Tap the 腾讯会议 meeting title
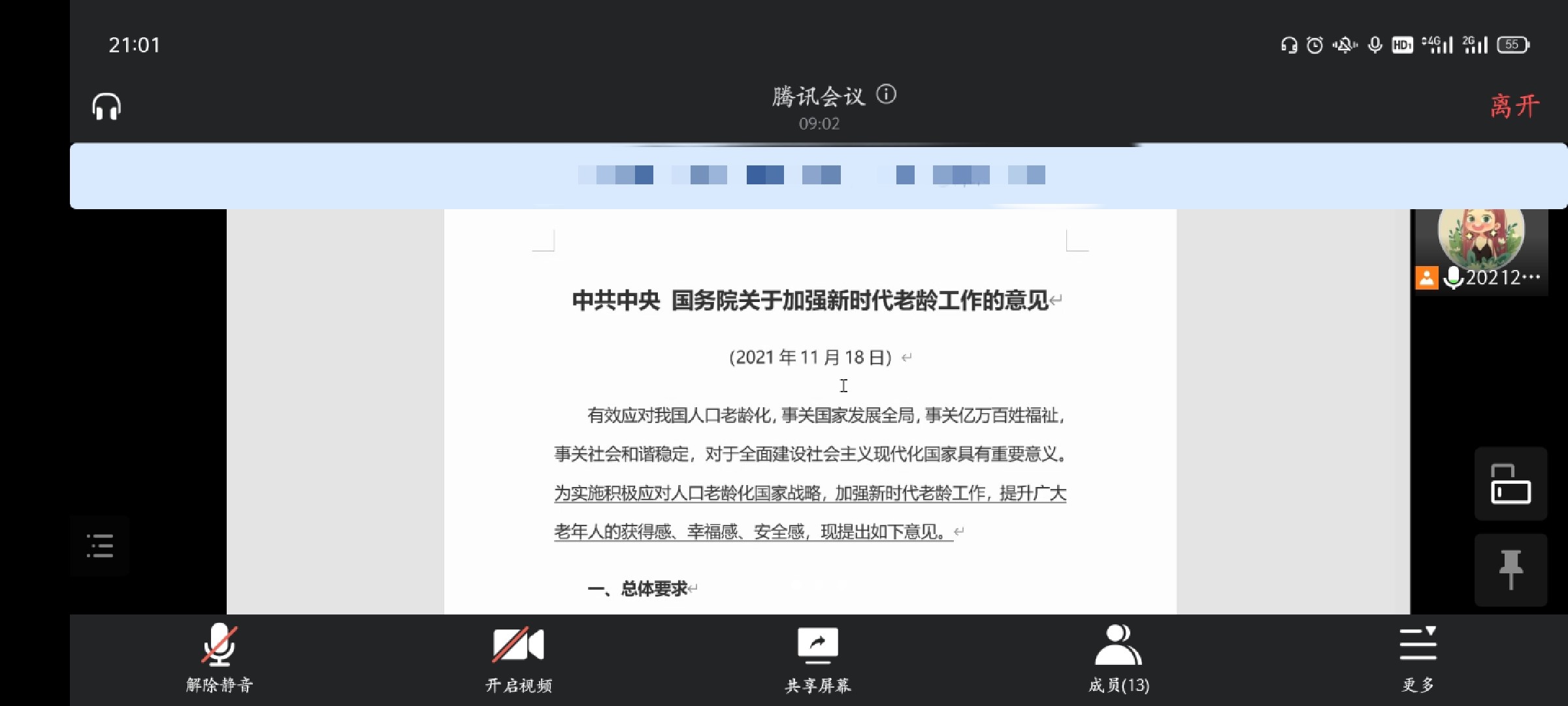 [x=818, y=97]
